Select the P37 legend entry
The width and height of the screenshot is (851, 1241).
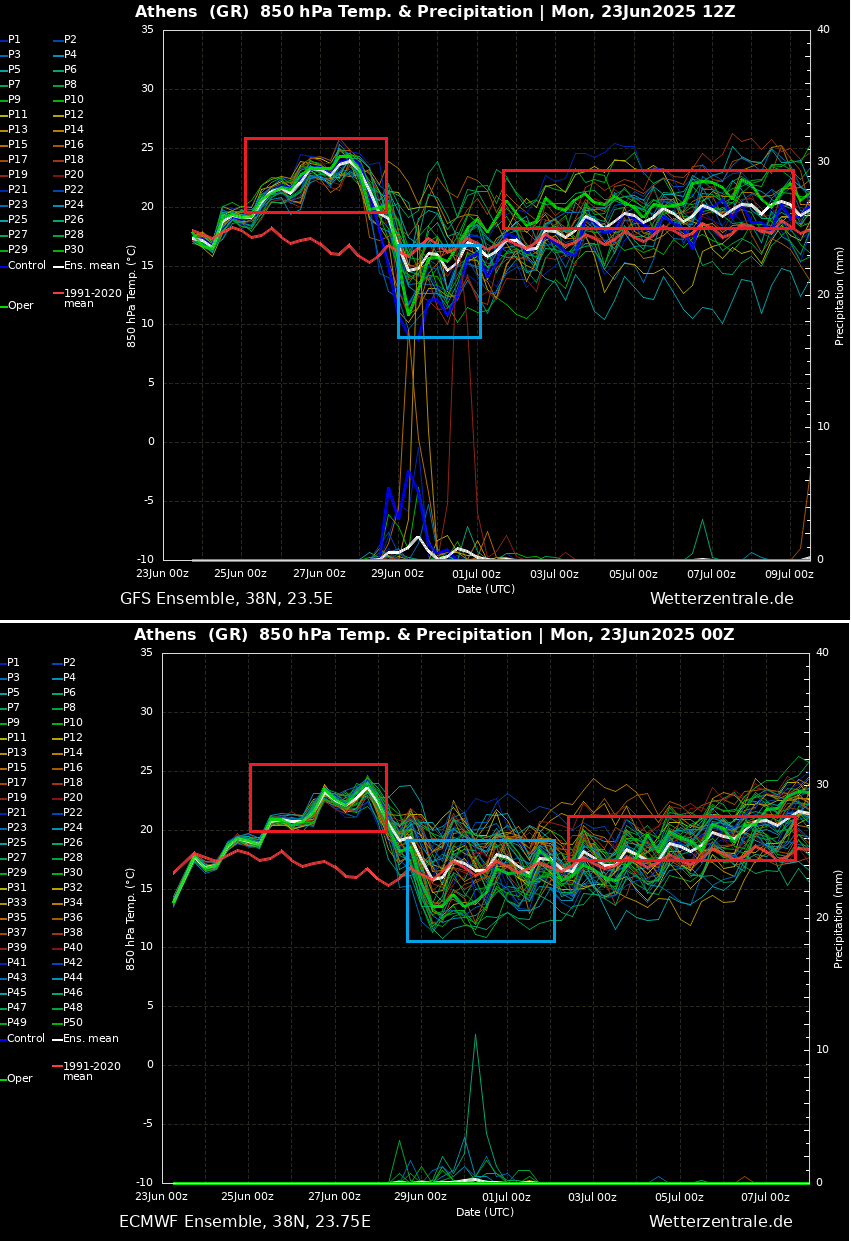[18, 933]
